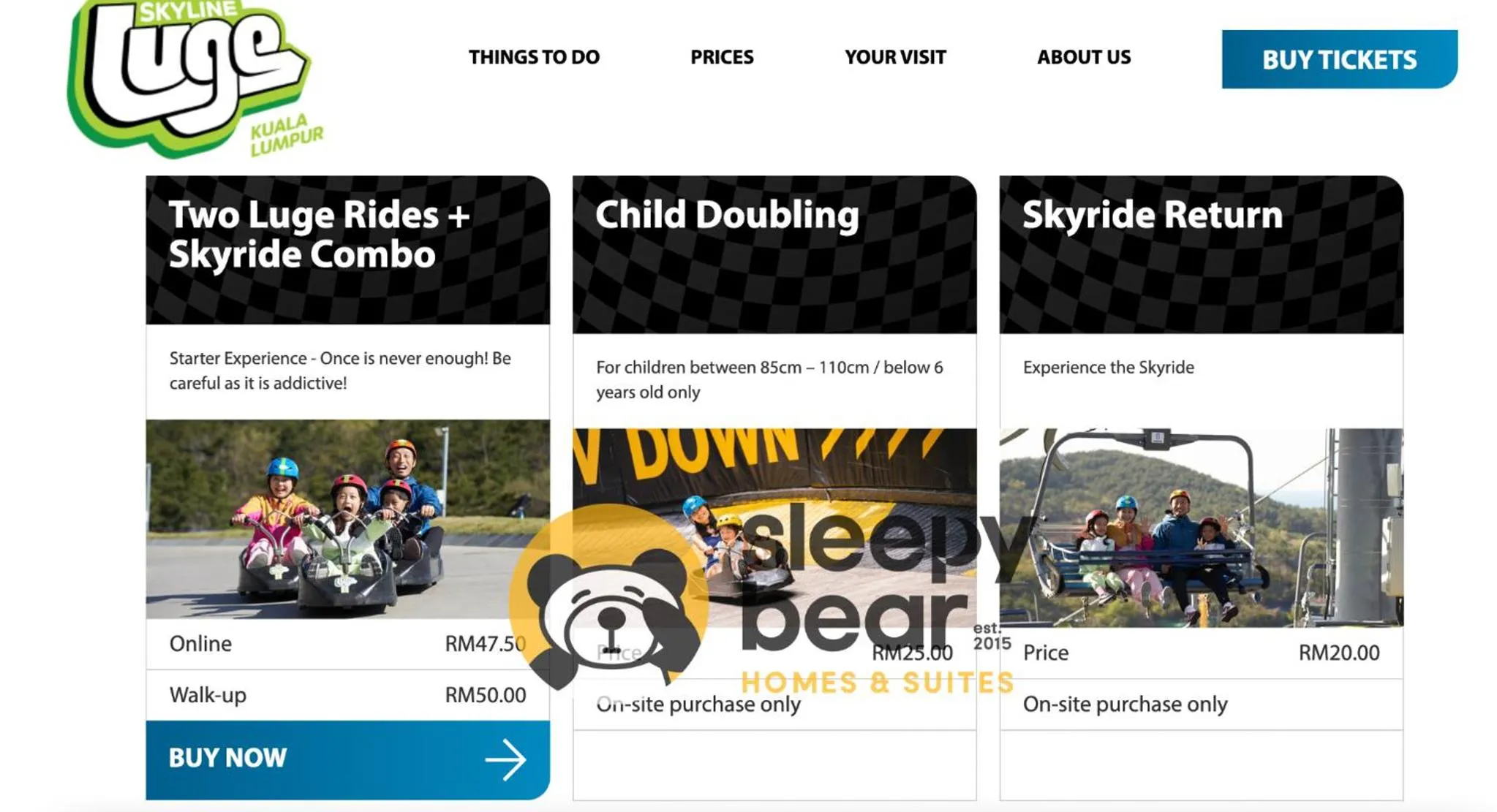Screen dimensions: 1497x812
Task: Click the Homes & Suites watermark text
Action: tap(878, 683)
